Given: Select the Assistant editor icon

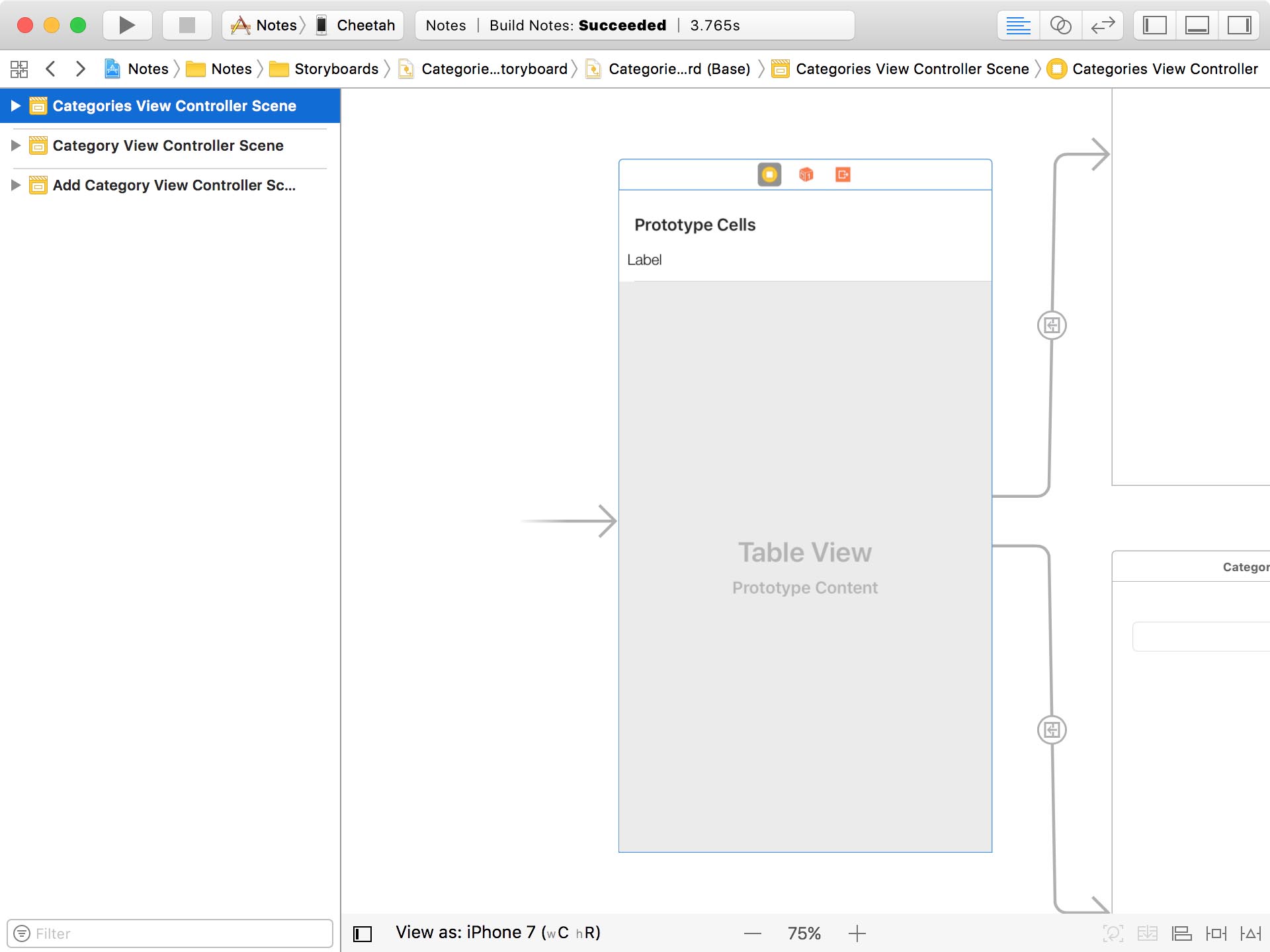Looking at the screenshot, I should coord(1061,25).
